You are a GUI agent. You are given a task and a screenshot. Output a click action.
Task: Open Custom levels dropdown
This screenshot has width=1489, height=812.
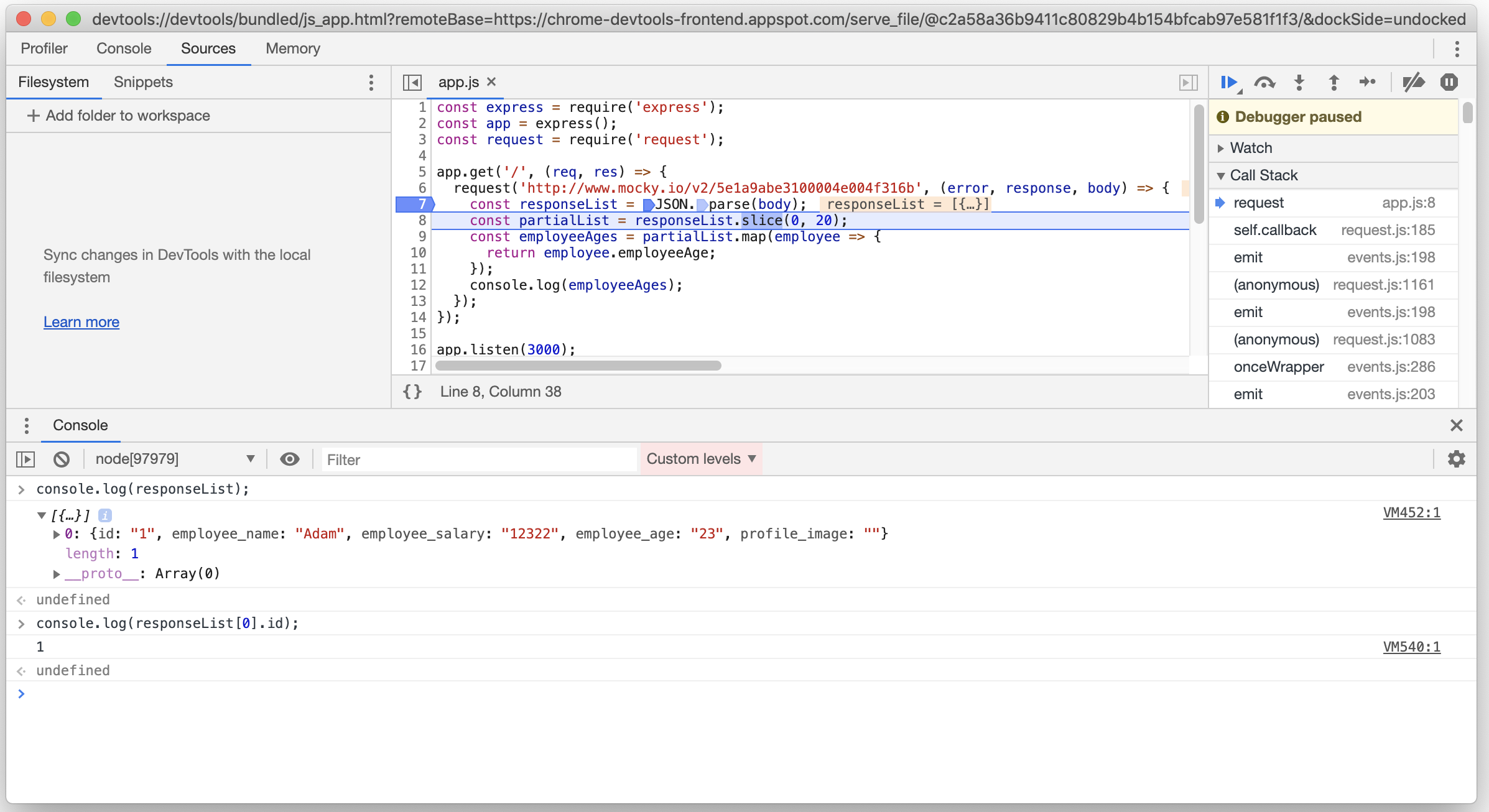tap(701, 459)
